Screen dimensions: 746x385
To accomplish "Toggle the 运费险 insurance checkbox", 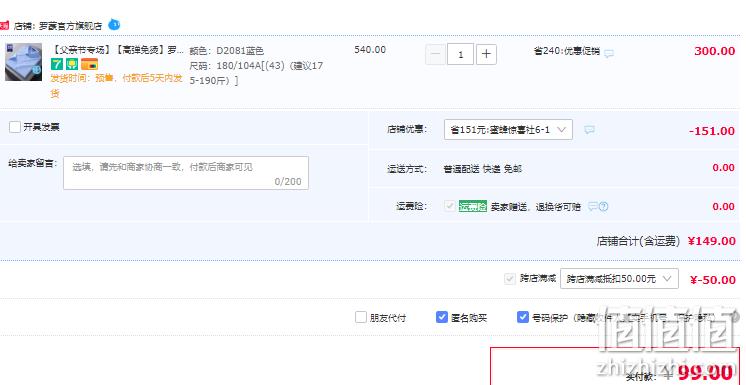I will pyautogui.click(x=450, y=206).
